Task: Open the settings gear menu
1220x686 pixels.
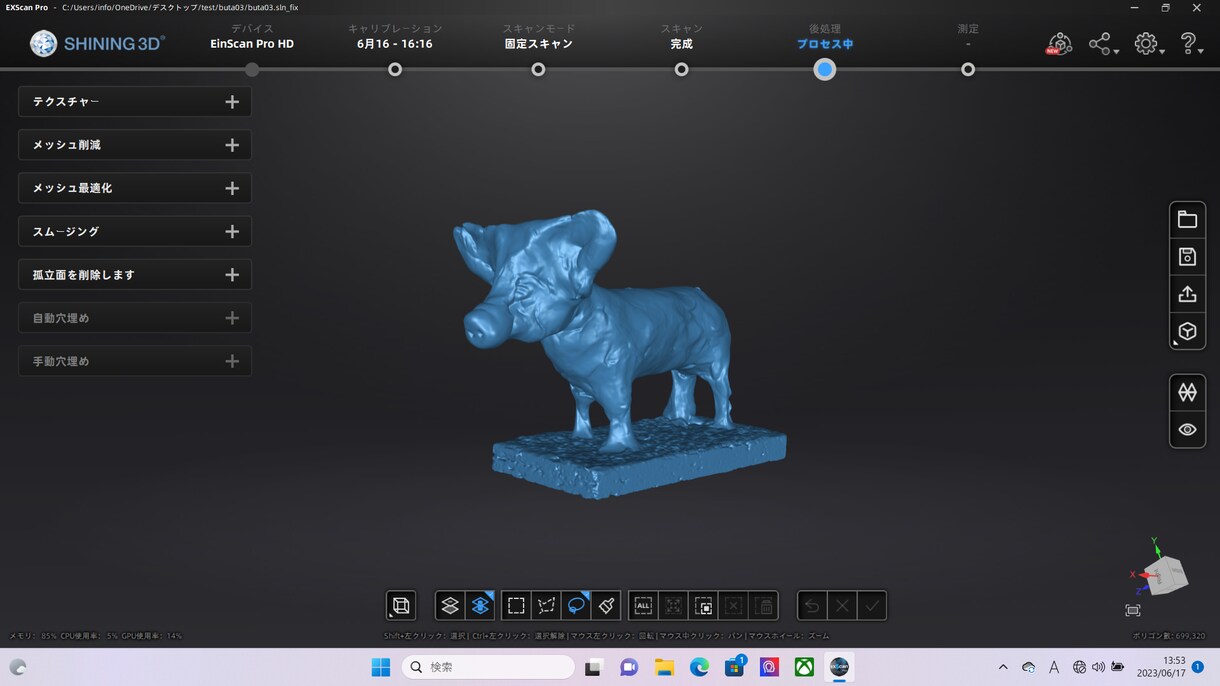Action: pos(1147,44)
